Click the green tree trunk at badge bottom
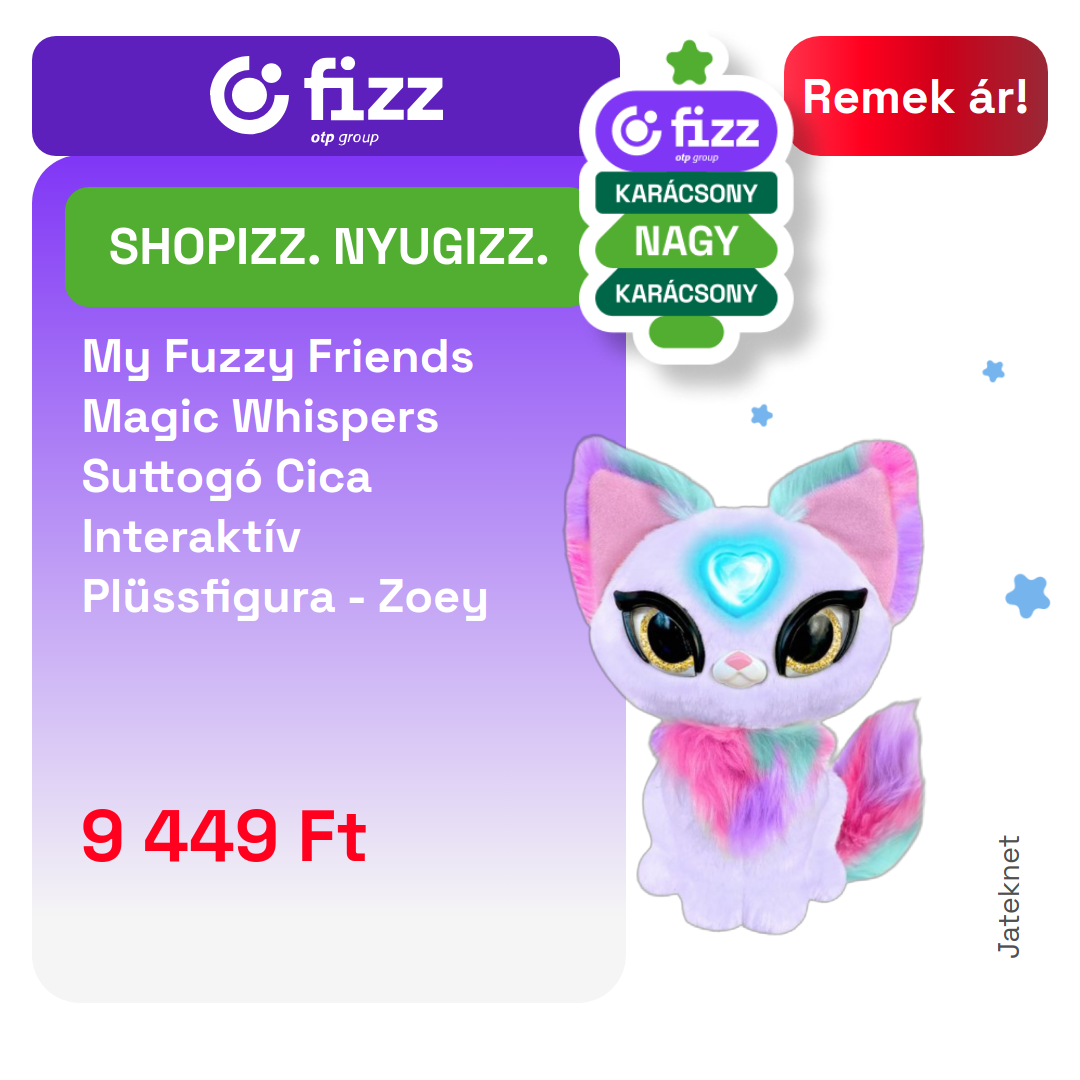1080x1080 pixels. coord(686,332)
